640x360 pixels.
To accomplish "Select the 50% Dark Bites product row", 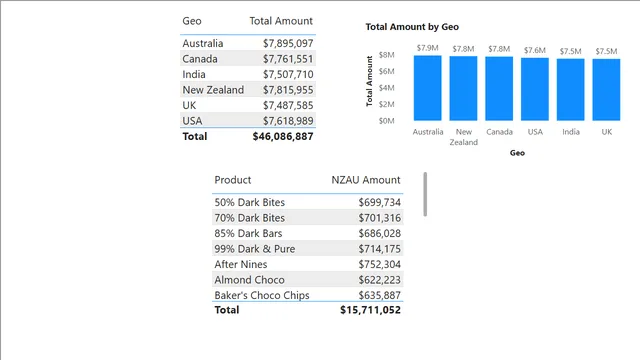I will tap(308, 202).
